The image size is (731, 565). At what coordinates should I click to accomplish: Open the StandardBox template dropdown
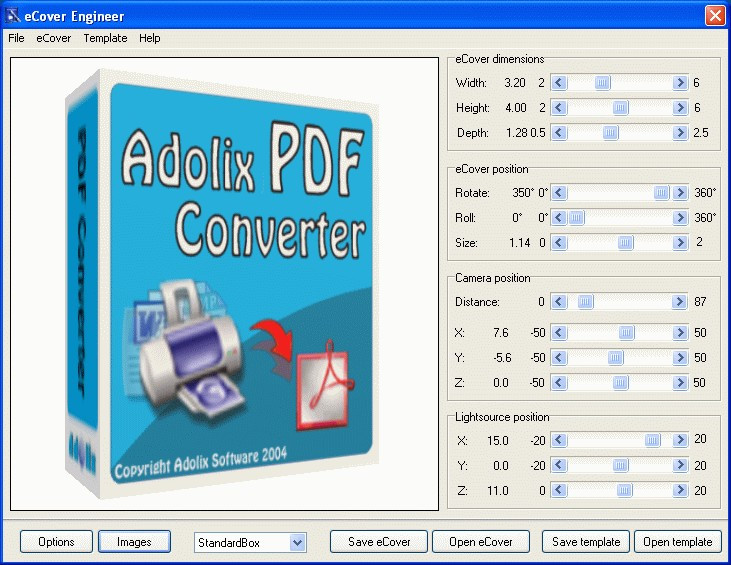coord(297,543)
